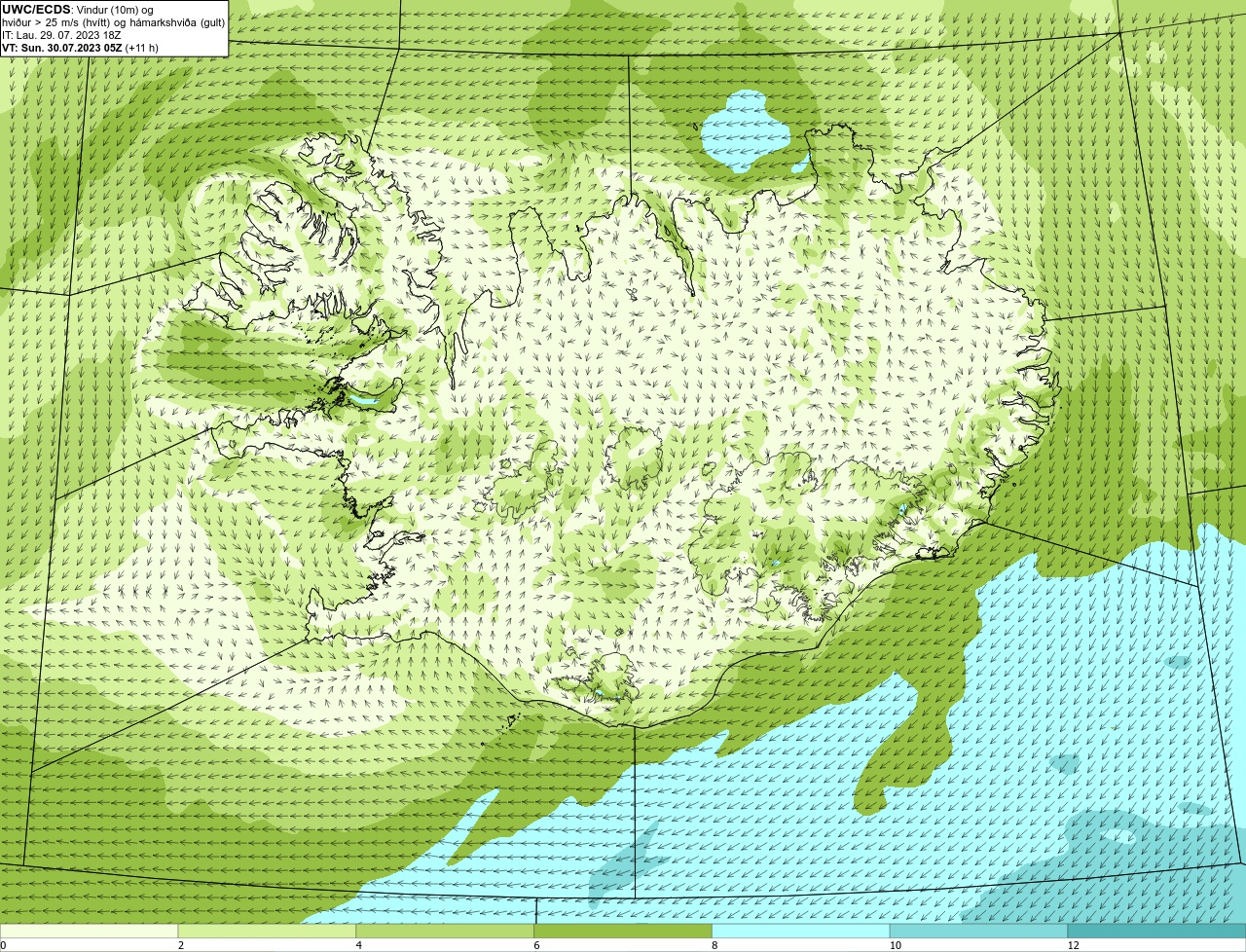Click the legend tick label "6"
Screen dimensions: 1246x952
[x=537, y=945]
